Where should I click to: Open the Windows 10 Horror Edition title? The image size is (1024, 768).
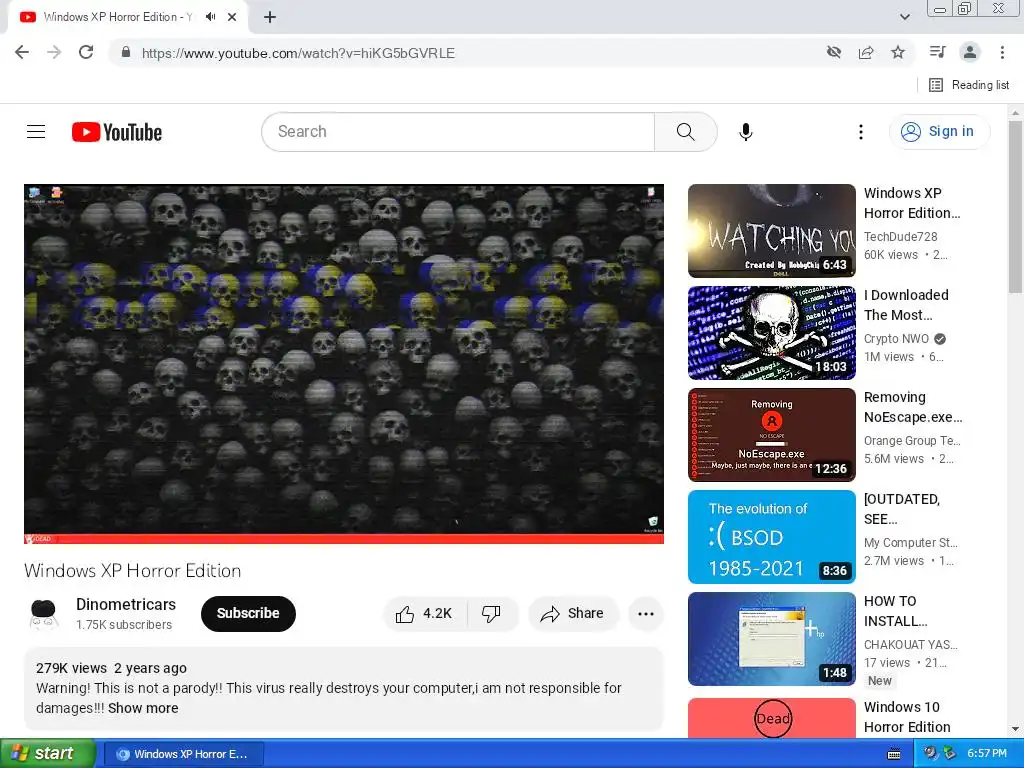tap(906, 717)
